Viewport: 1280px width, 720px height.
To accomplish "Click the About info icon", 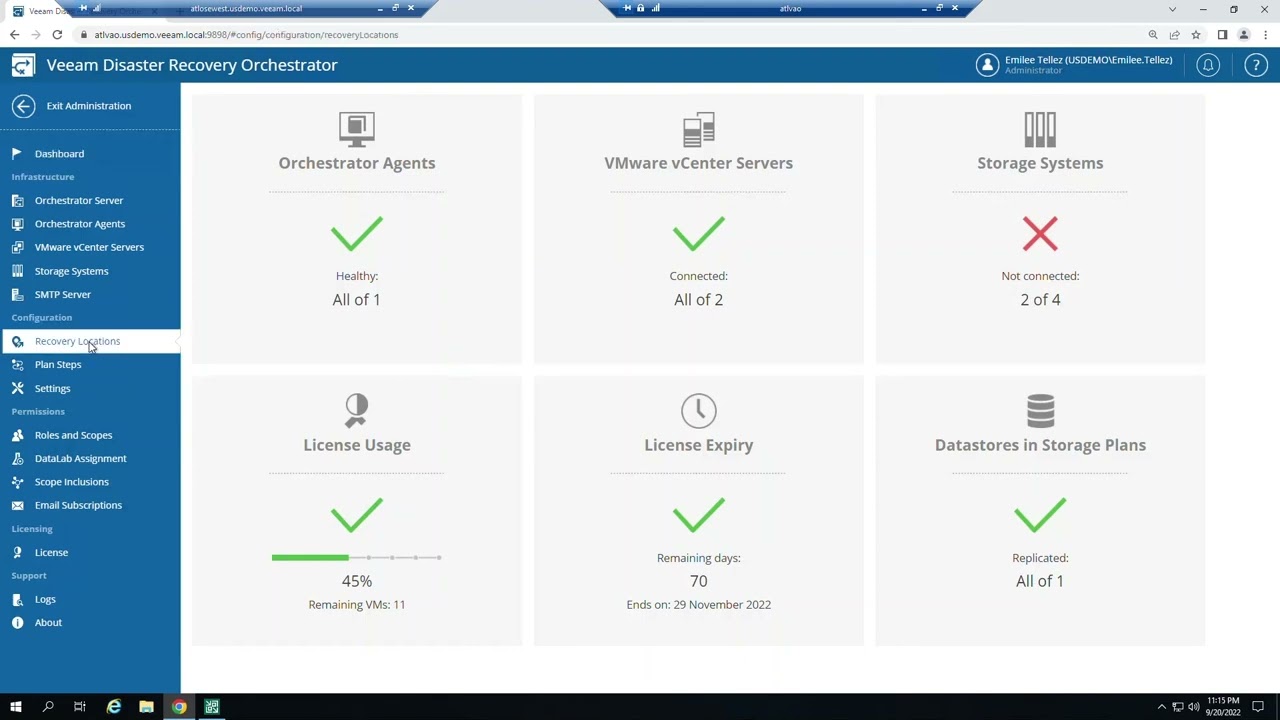I will pyautogui.click(x=17, y=623).
